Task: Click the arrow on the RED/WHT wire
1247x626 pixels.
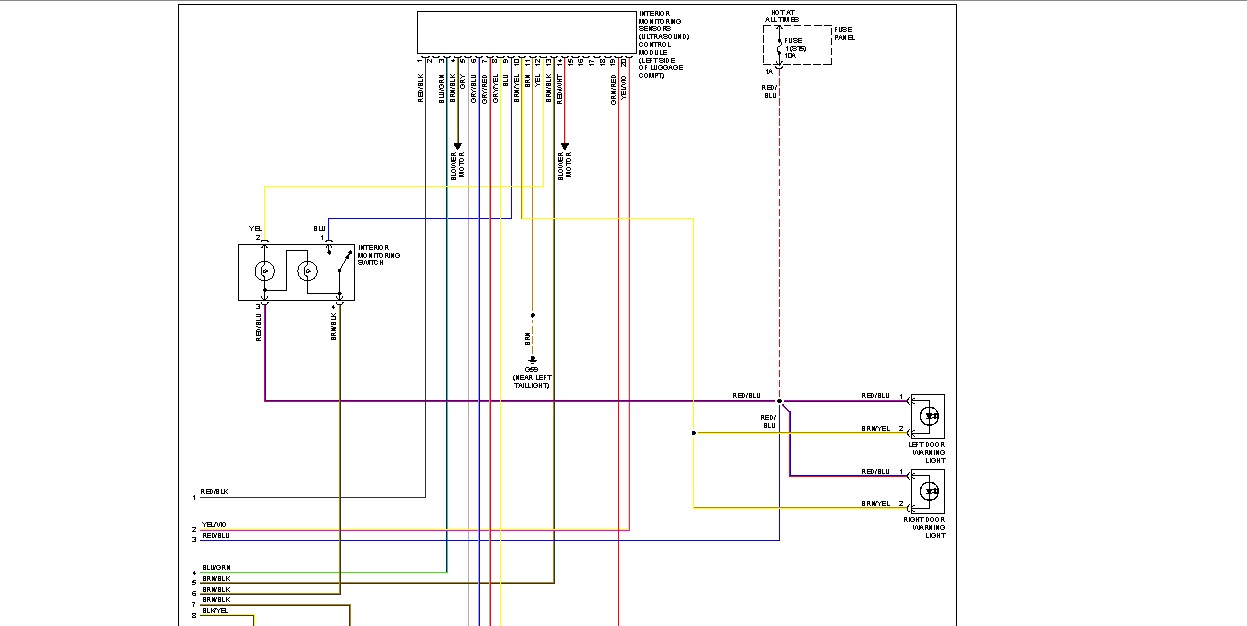Action: [x=565, y=146]
